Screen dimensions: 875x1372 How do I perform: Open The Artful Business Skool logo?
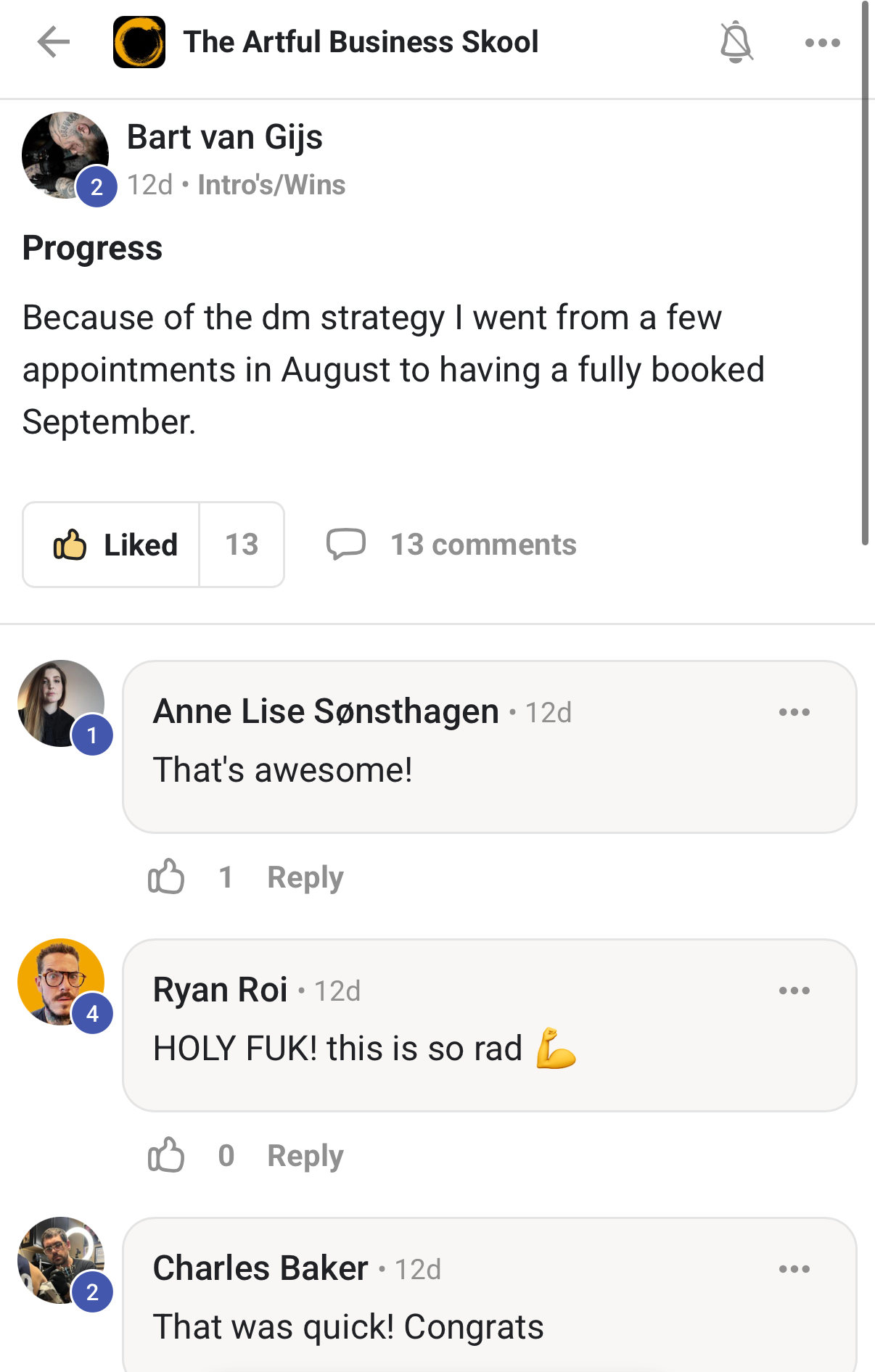point(139,42)
